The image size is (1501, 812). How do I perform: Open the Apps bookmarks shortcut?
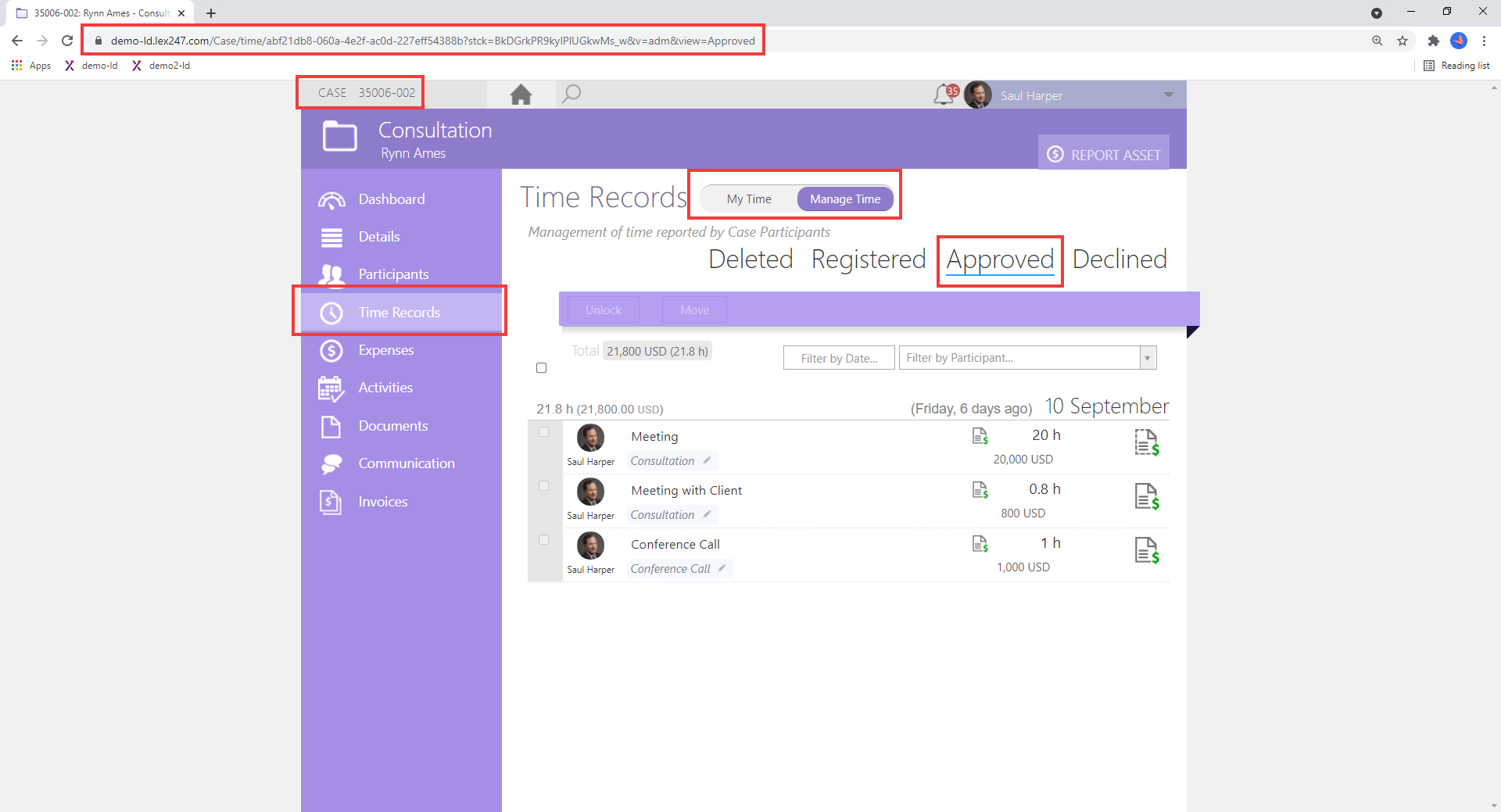(31, 66)
